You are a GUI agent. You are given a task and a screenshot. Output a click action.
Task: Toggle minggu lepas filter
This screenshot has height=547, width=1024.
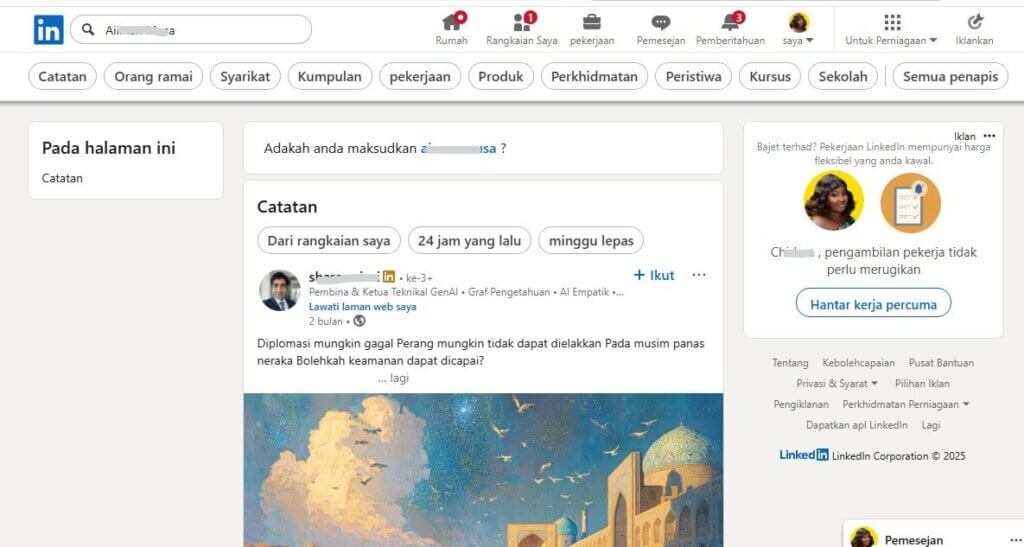[x=591, y=241]
